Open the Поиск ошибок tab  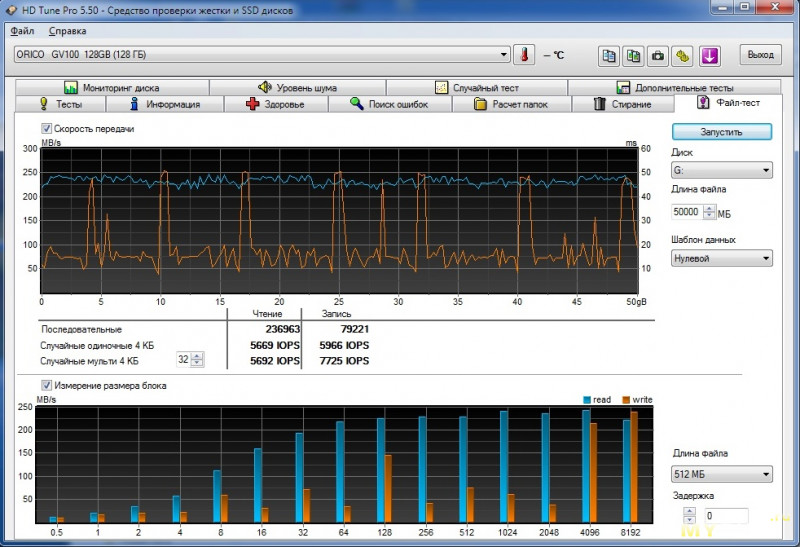click(x=389, y=104)
